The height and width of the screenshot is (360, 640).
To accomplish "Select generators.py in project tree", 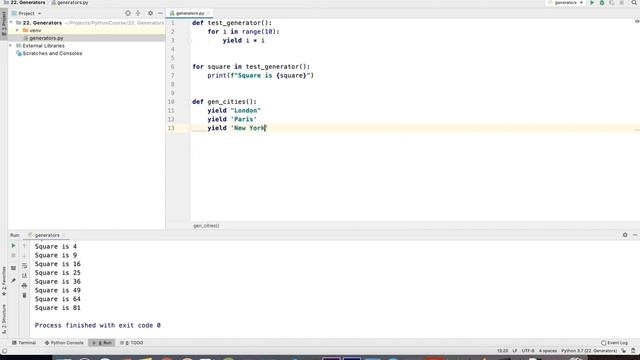I will click(x=46, y=38).
